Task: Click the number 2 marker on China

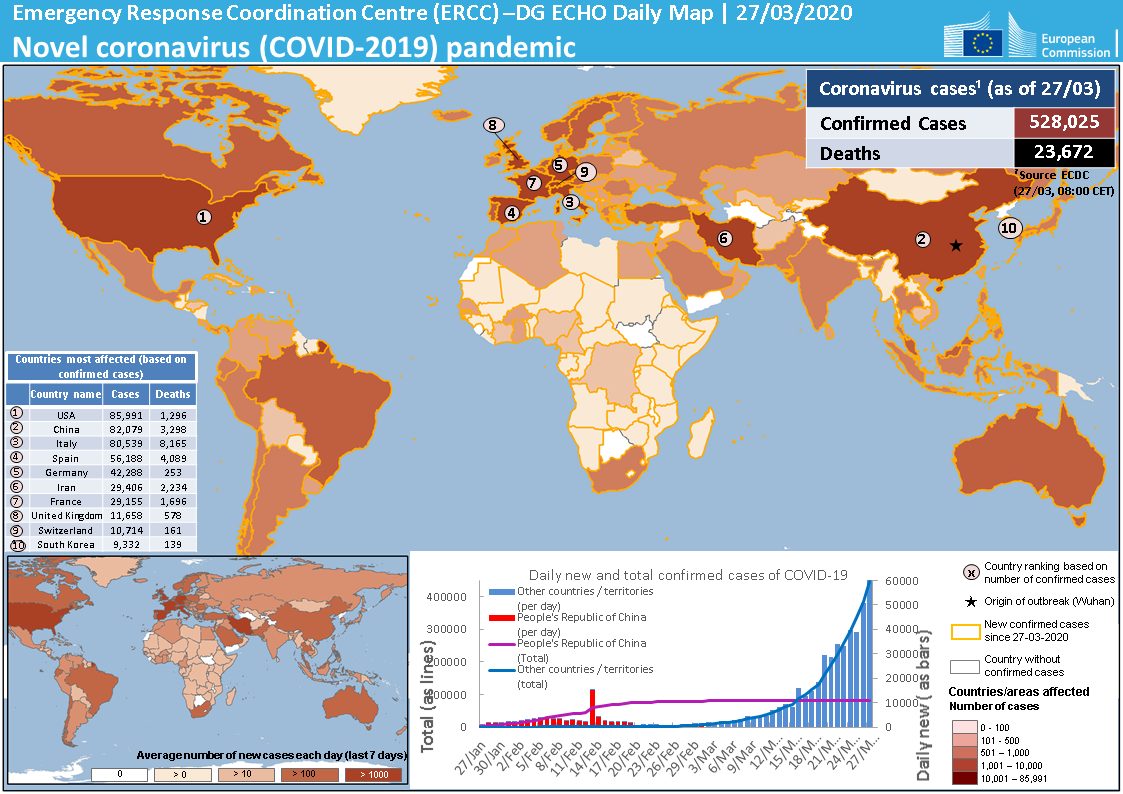Action: [923, 239]
